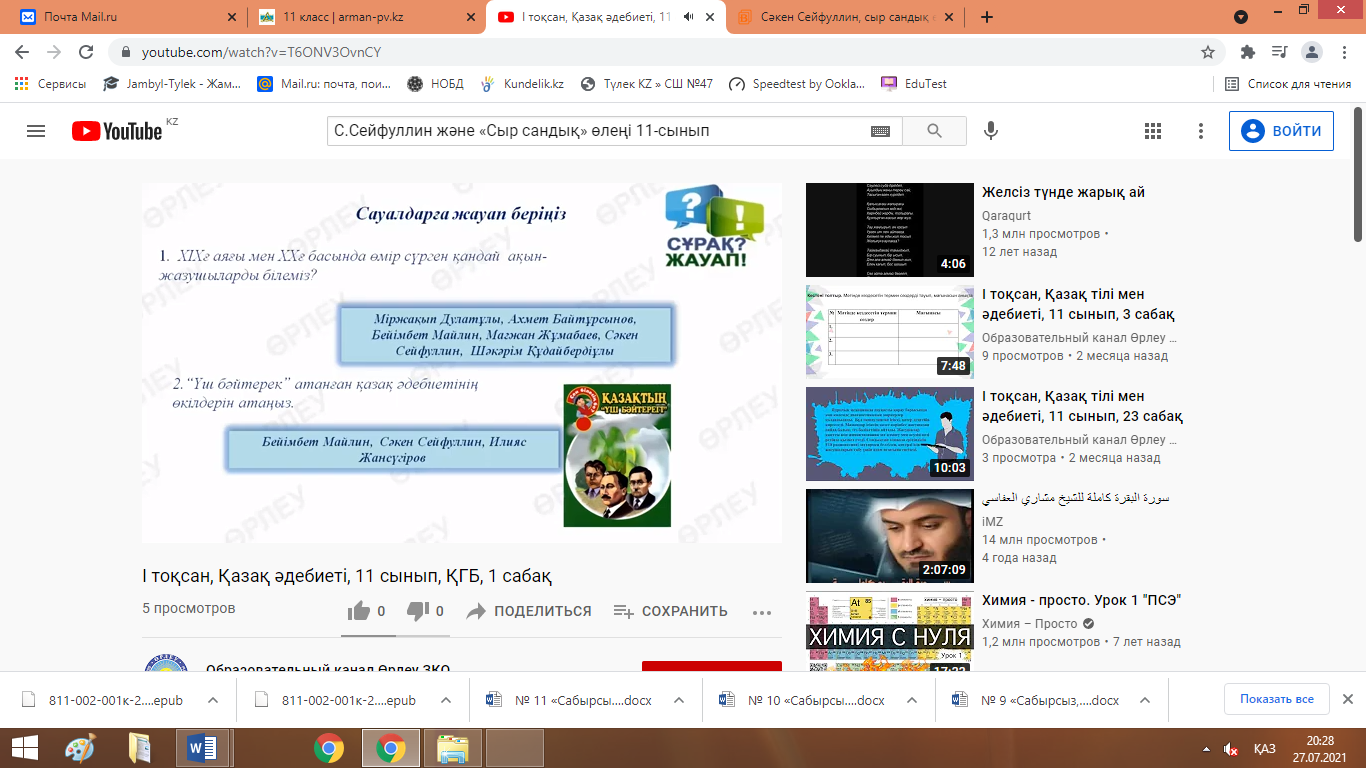Screen dimensions: 1366x768
Task: Open 3 сабақ video thumbnail
Action: 889,332
